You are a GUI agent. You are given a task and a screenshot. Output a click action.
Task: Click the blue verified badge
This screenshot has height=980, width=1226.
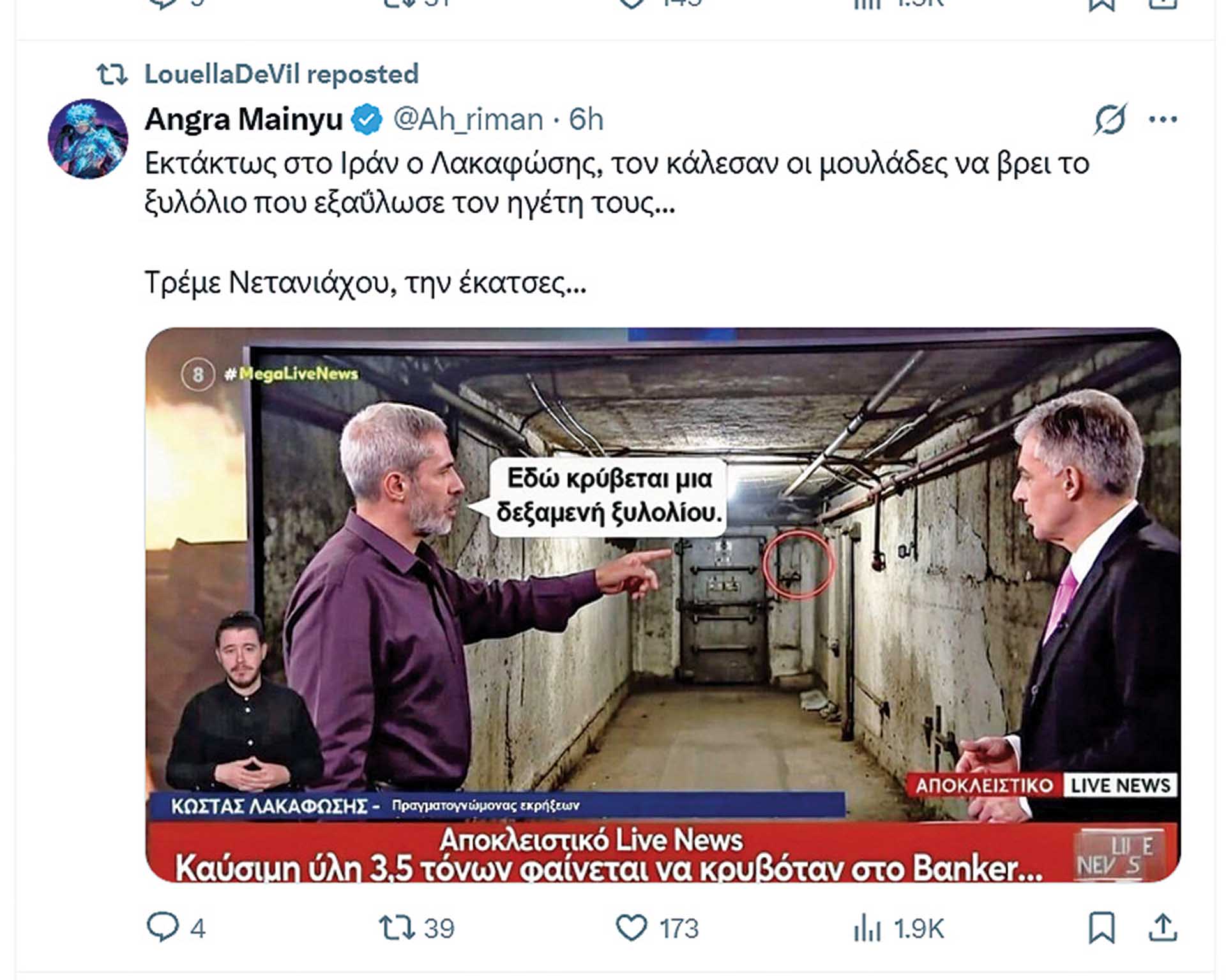[367, 119]
